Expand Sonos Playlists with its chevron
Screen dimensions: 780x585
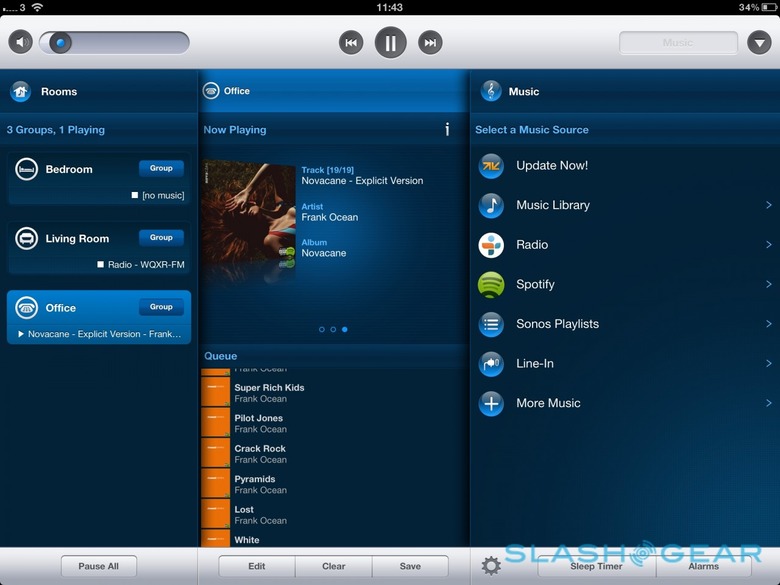(x=769, y=324)
